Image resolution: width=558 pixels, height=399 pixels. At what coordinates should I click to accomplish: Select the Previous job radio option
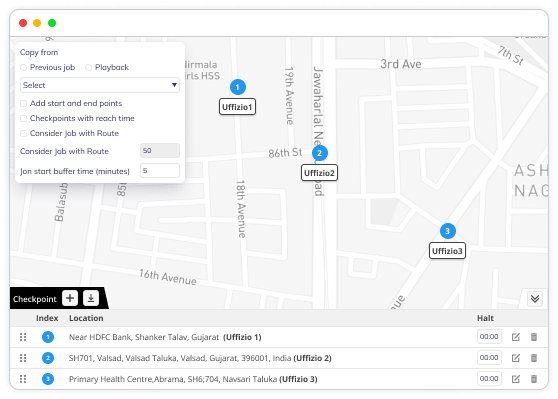23,68
